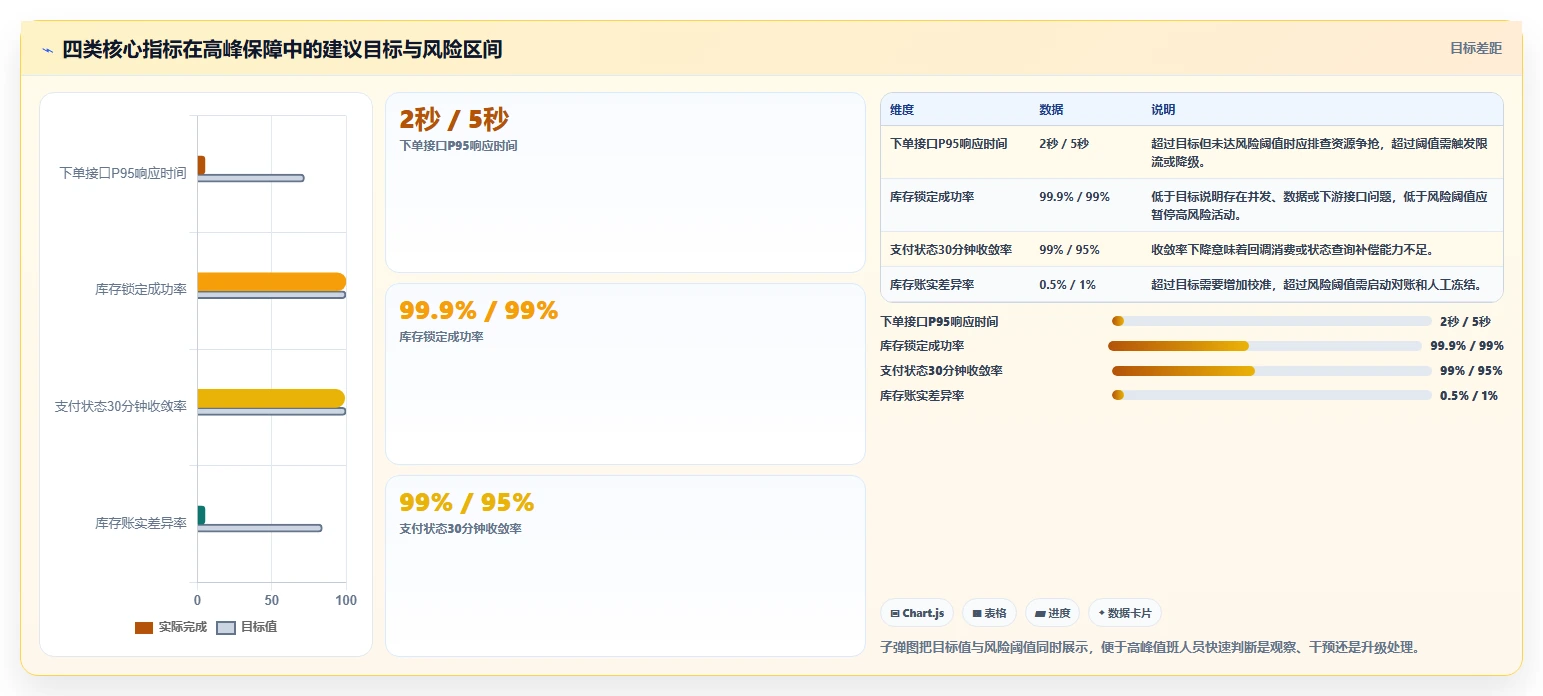Toggle the 实际完成 legend item
The width and height of the screenshot is (1543, 696).
(x=171, y=627)
